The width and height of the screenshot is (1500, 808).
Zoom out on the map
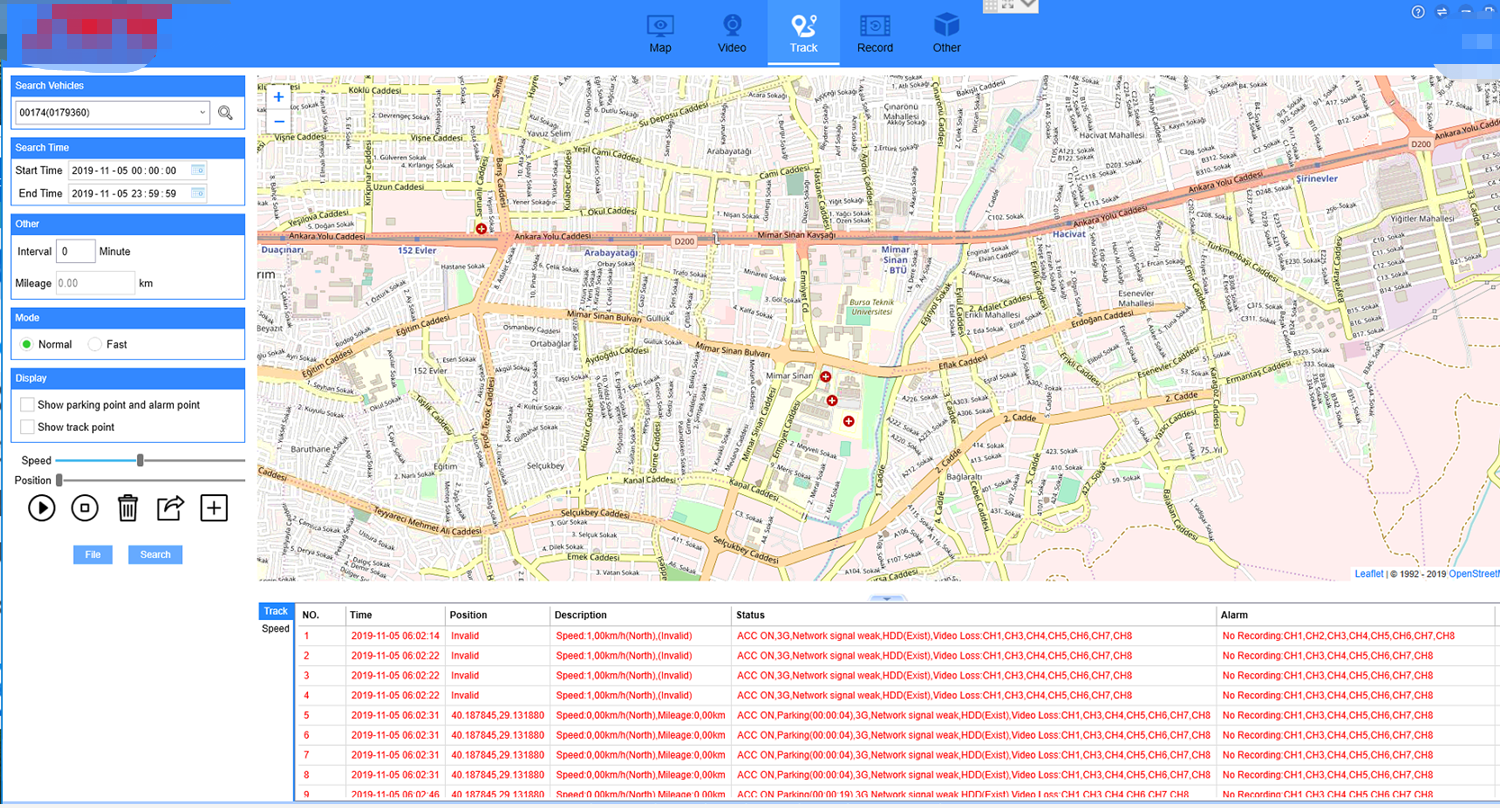tap(278, 121)
